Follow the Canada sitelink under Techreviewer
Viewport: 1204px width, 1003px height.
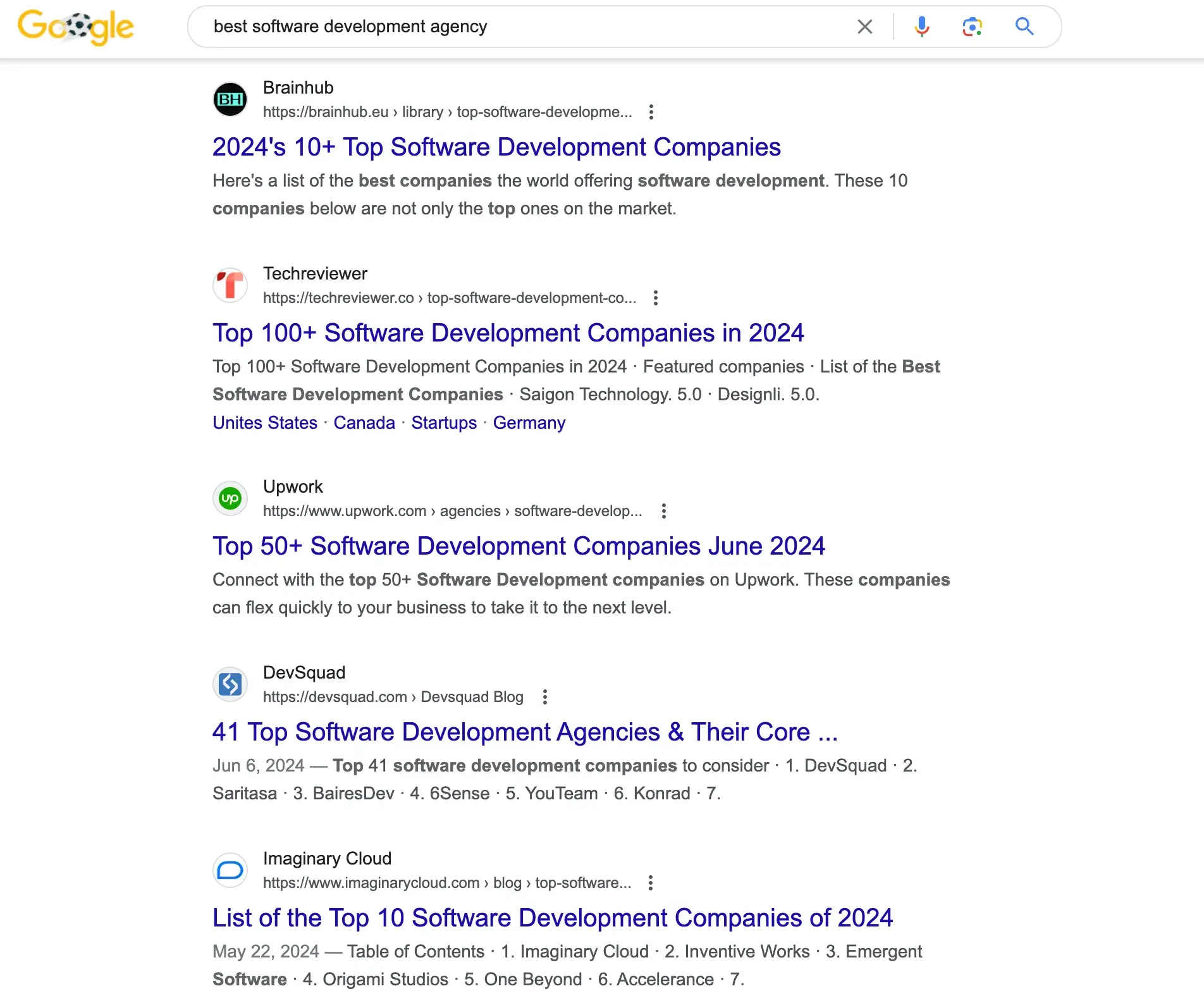364,422
